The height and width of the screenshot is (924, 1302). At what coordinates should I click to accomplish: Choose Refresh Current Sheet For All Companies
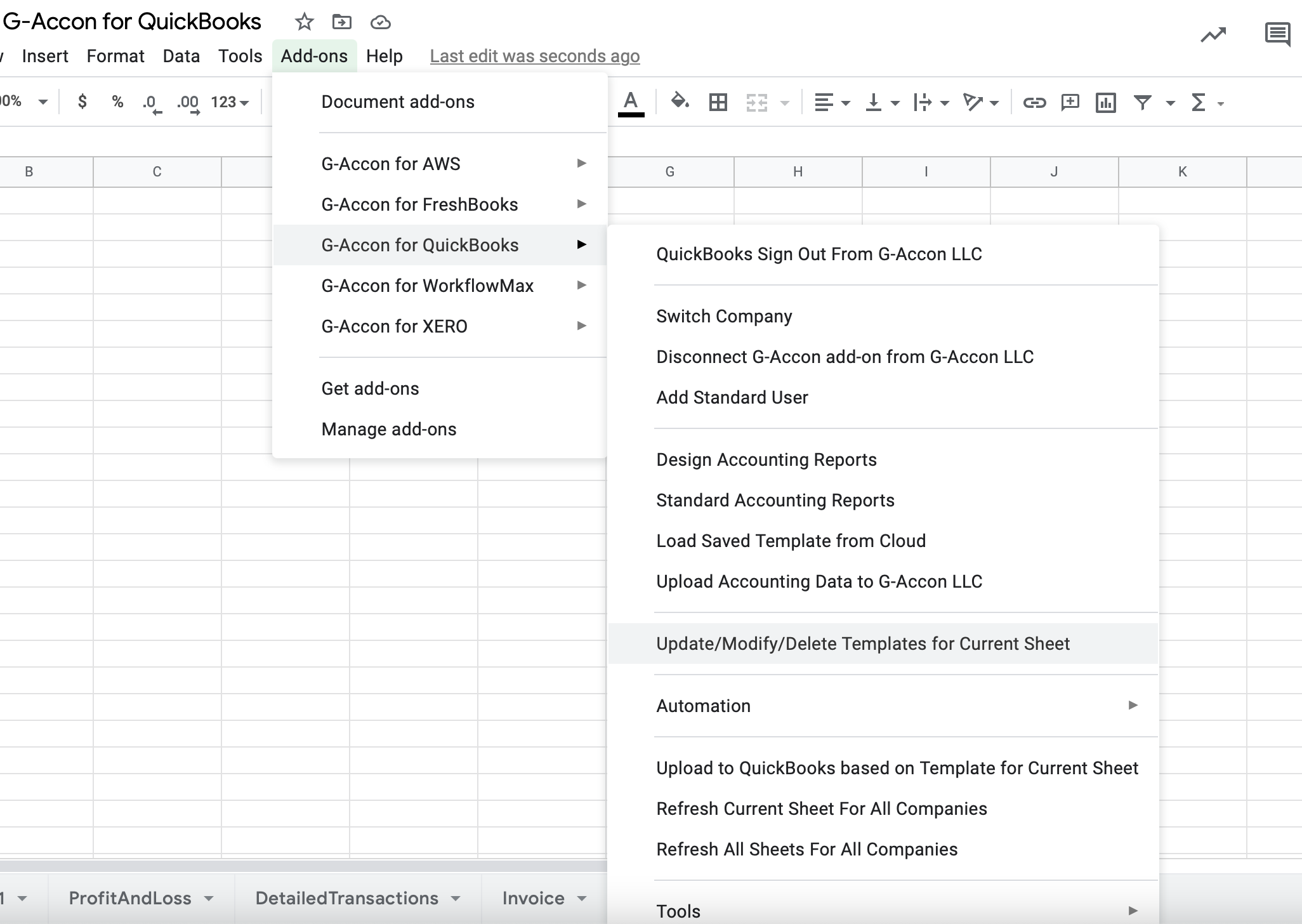pos(883,808)
